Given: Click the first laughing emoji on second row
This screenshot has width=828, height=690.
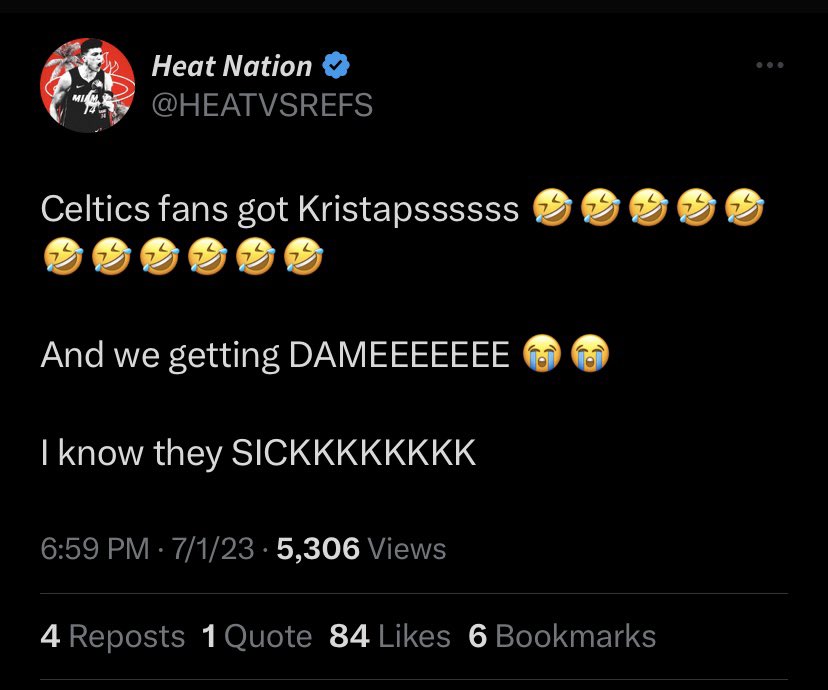Looking at the screenshot, I should (63, 256).
